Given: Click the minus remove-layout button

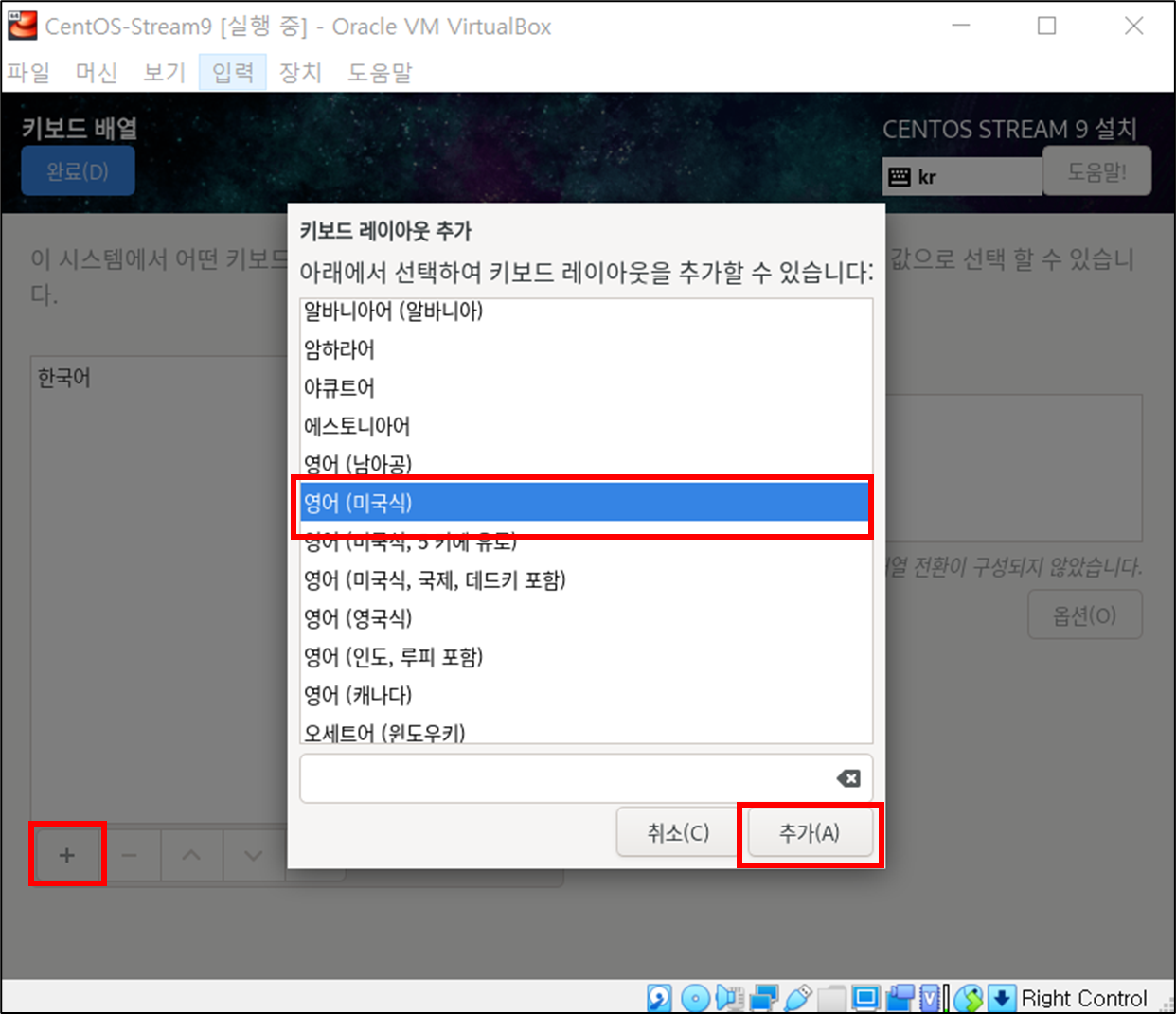Looking at the screenshot, I should (x=130, y=855).
